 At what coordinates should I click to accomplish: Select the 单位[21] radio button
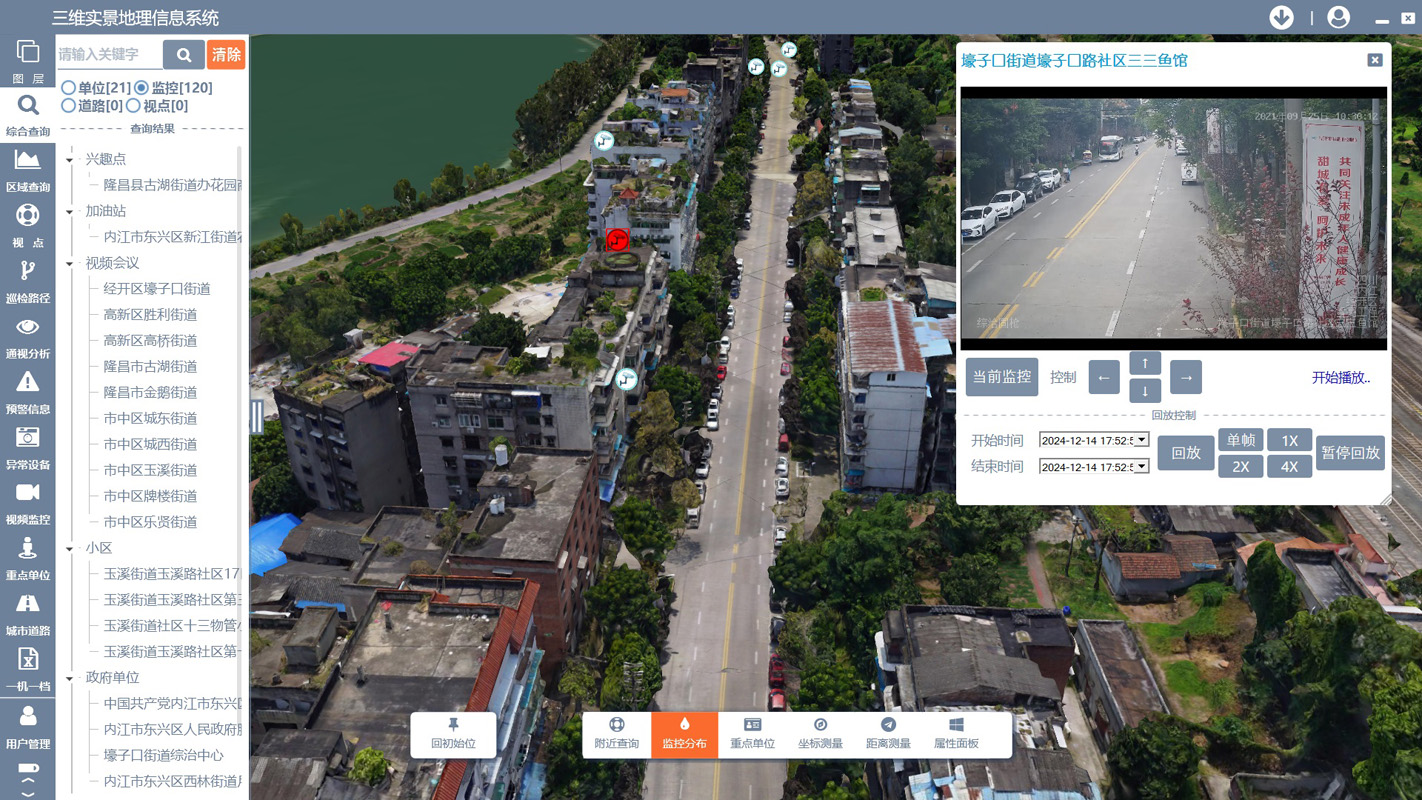68,88
